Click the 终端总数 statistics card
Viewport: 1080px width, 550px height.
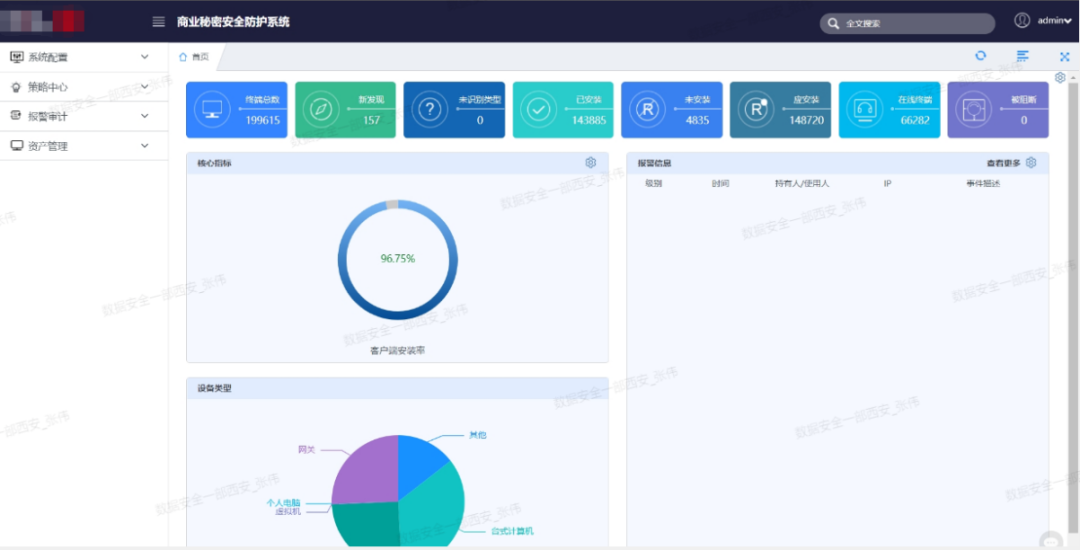coord(236,110)
